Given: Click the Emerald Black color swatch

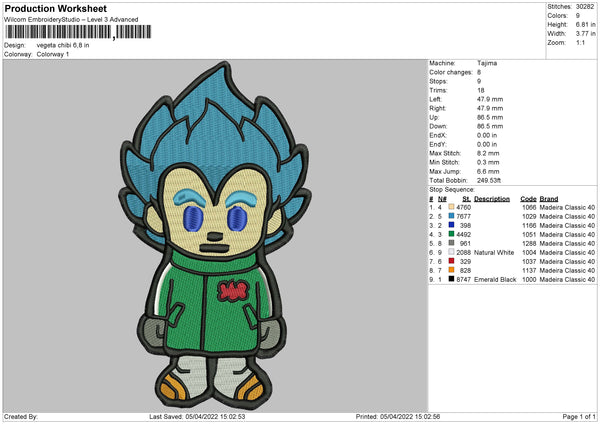Looking at the screenshot, I should [452, 279].
